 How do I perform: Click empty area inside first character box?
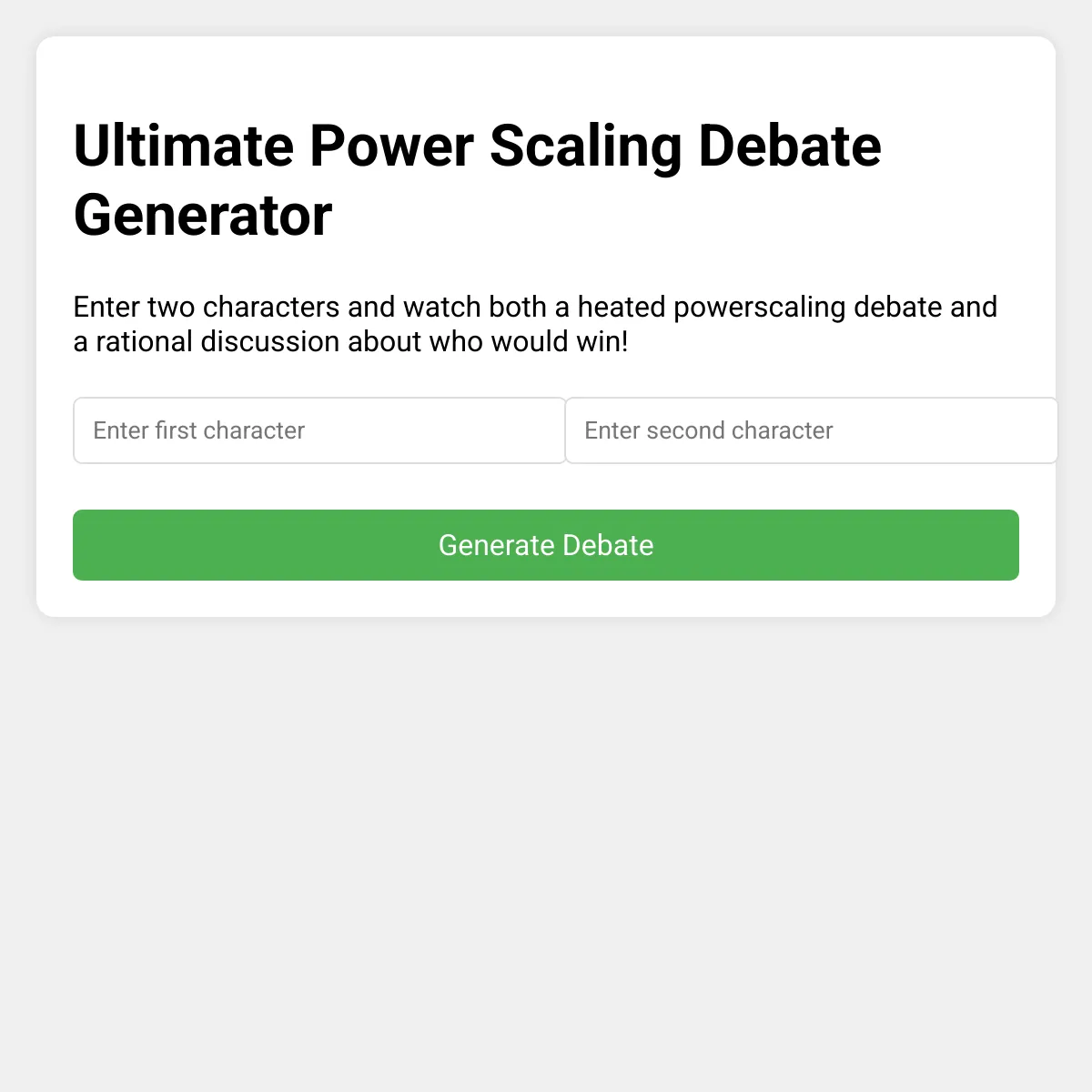[437, 430]
